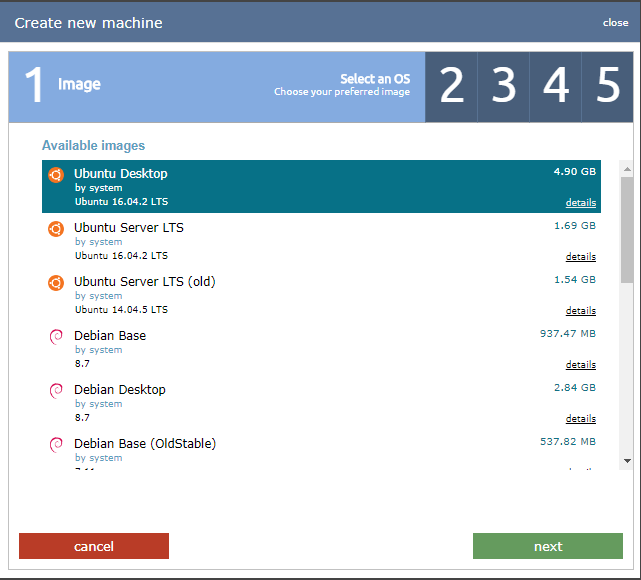
Task: Select the Debian Base image name
Action: point(110,336)
